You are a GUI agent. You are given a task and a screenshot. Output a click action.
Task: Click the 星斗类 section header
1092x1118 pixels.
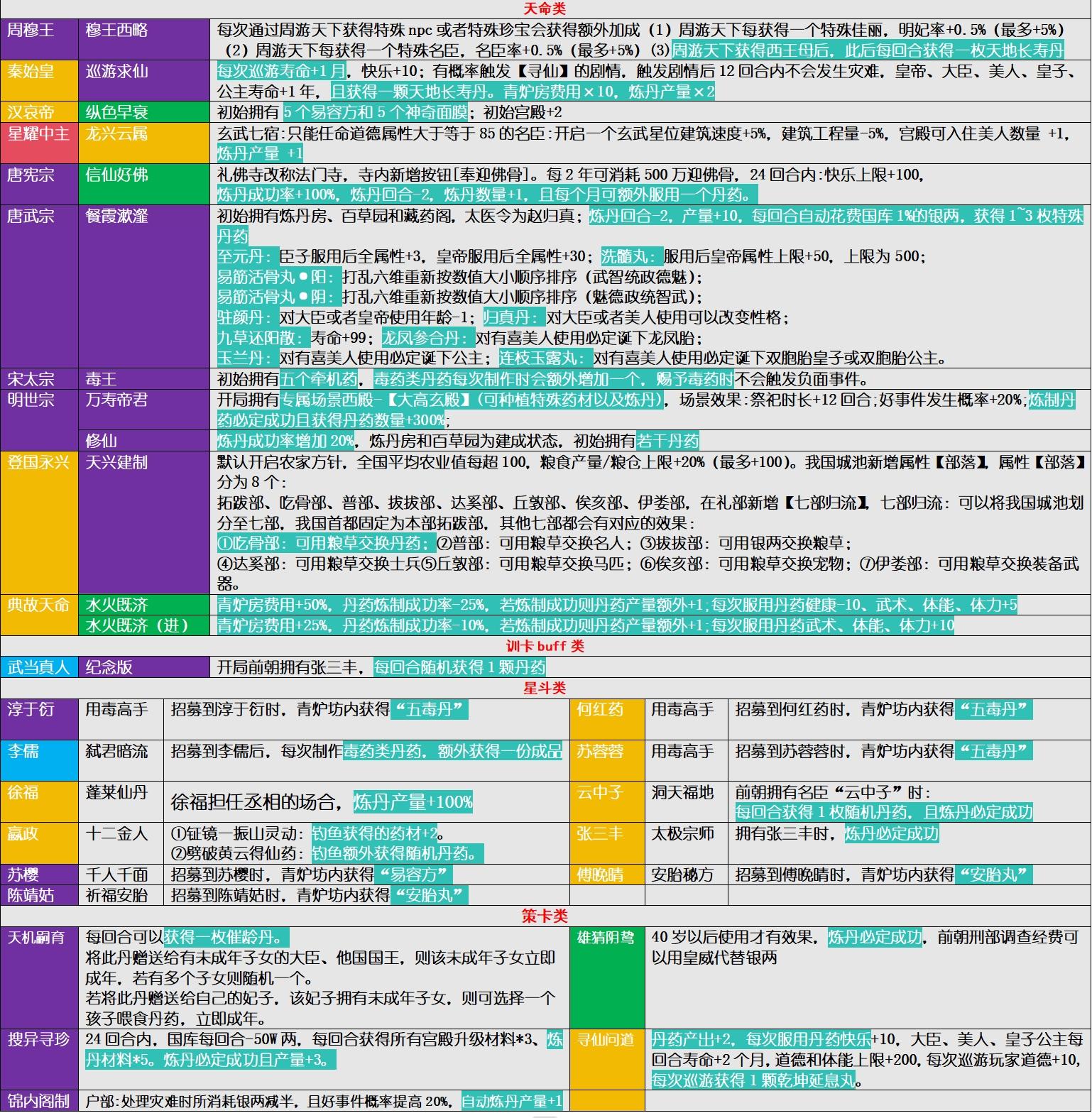coord(545,688)
